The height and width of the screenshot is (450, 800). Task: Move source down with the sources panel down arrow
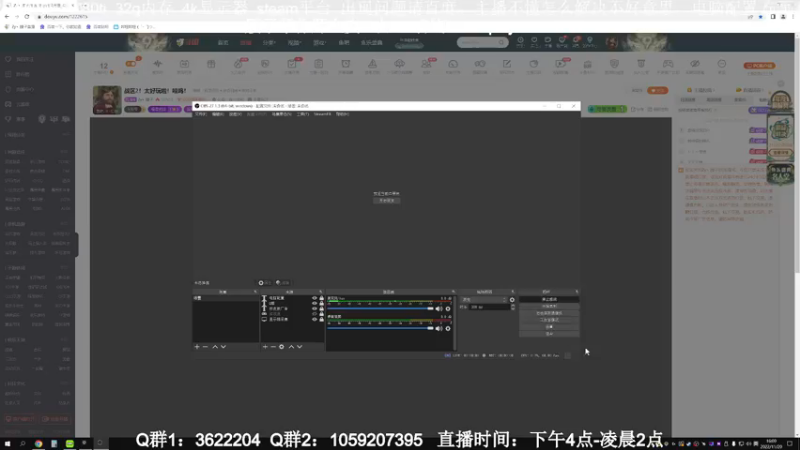[x=299, y=347]
